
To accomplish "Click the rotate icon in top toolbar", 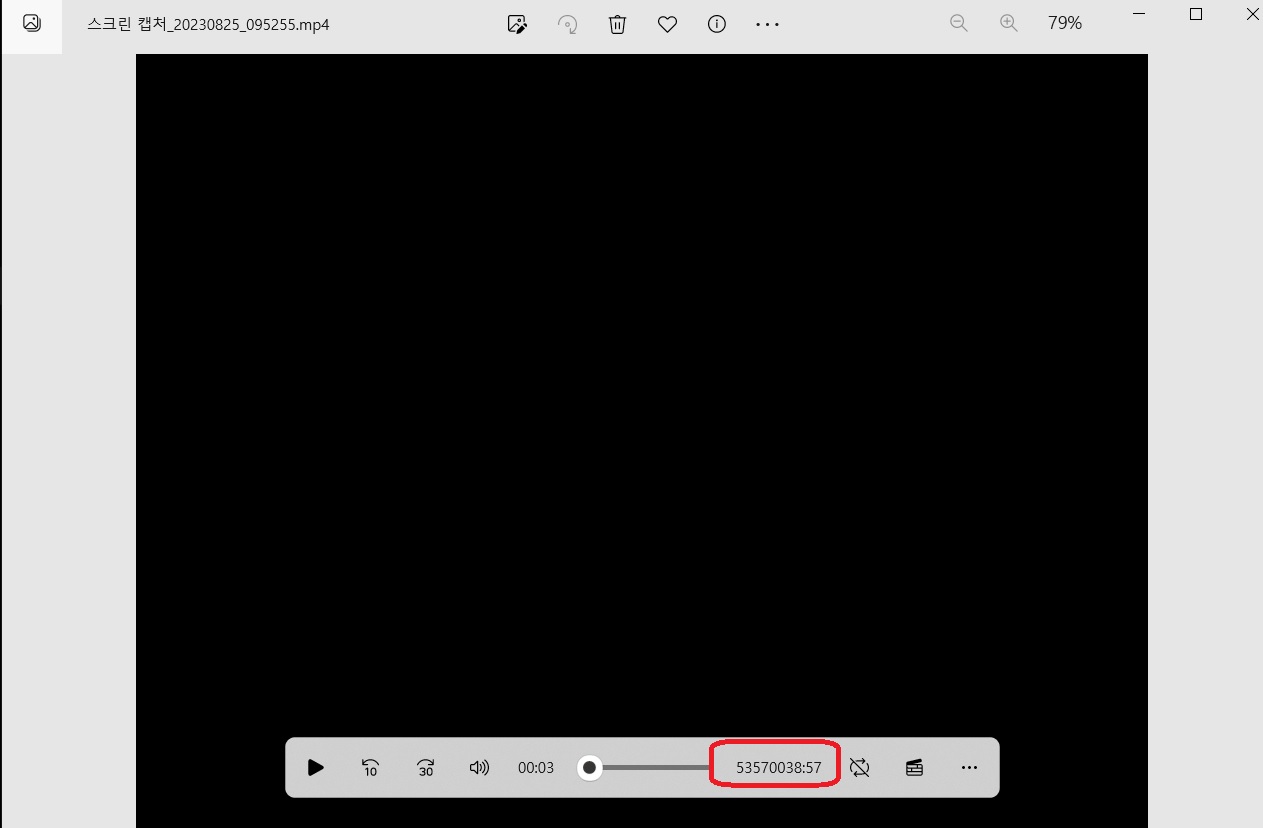I will (568, 24).
